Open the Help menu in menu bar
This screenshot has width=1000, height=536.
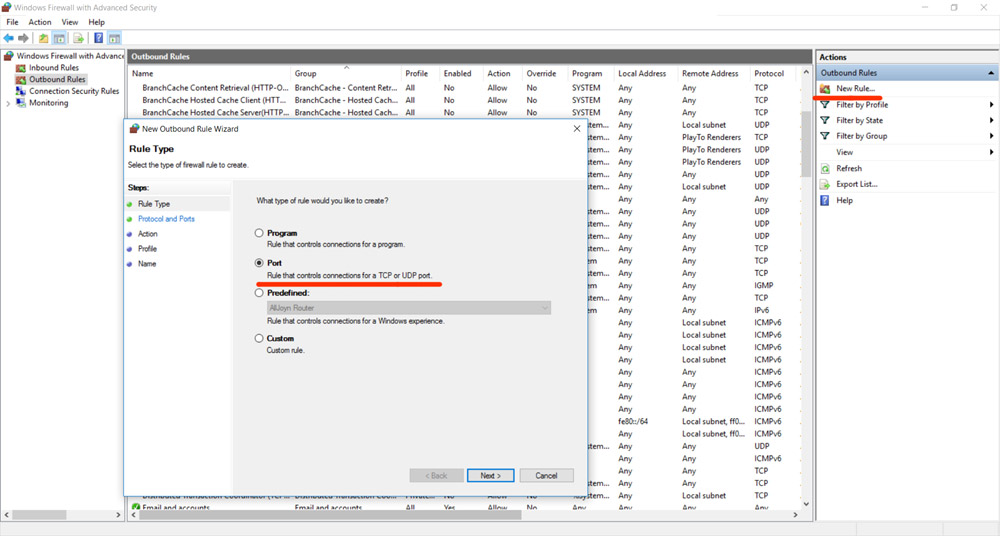coord(96,22)
